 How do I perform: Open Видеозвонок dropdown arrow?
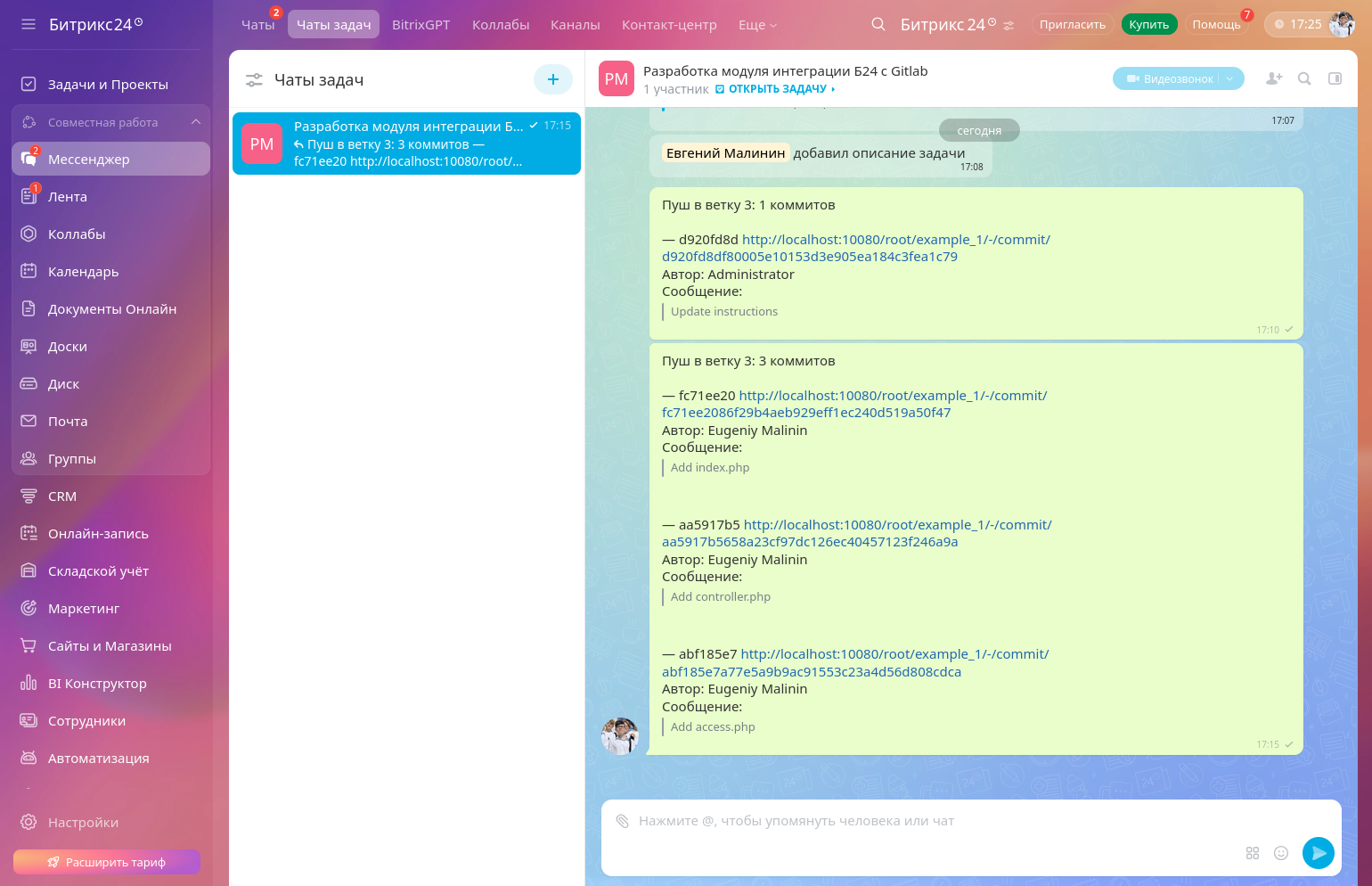[x=1230, y=78]
